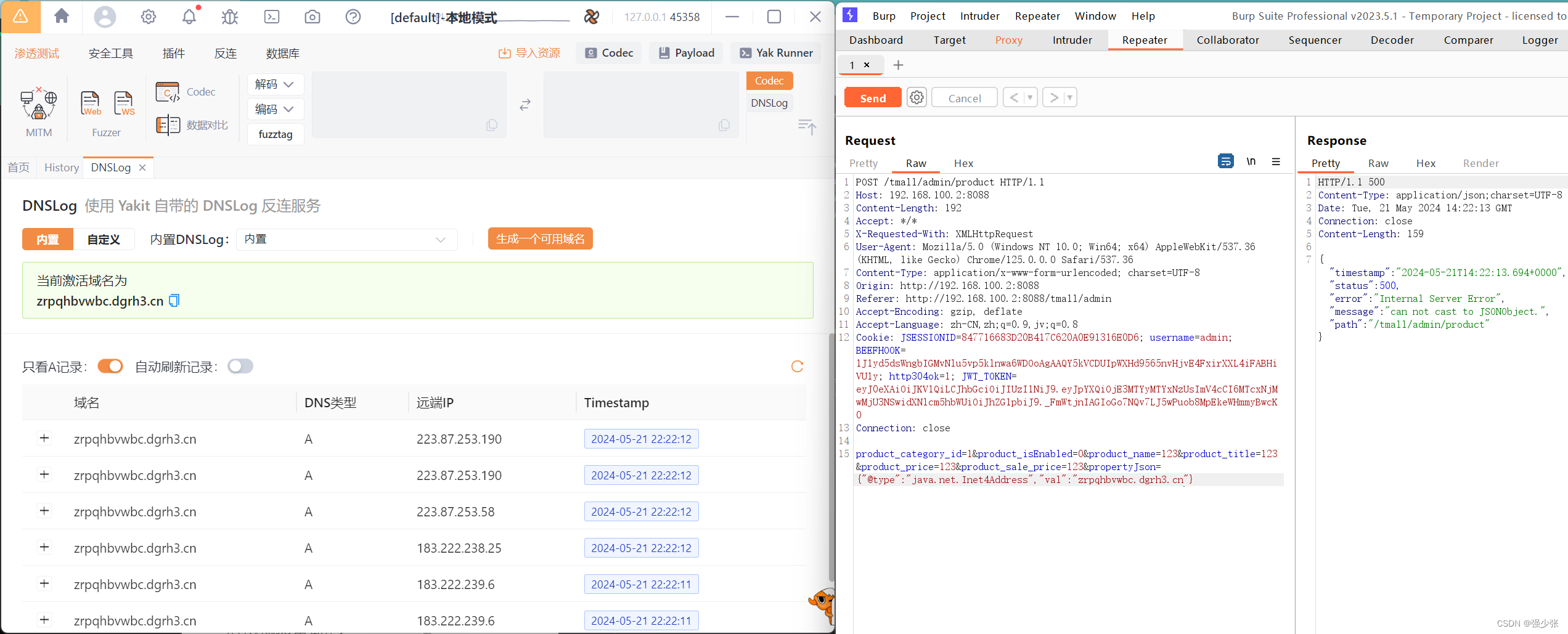The image size is (1568, 634).
Task: Click the bug report icon
Action: 230,17
